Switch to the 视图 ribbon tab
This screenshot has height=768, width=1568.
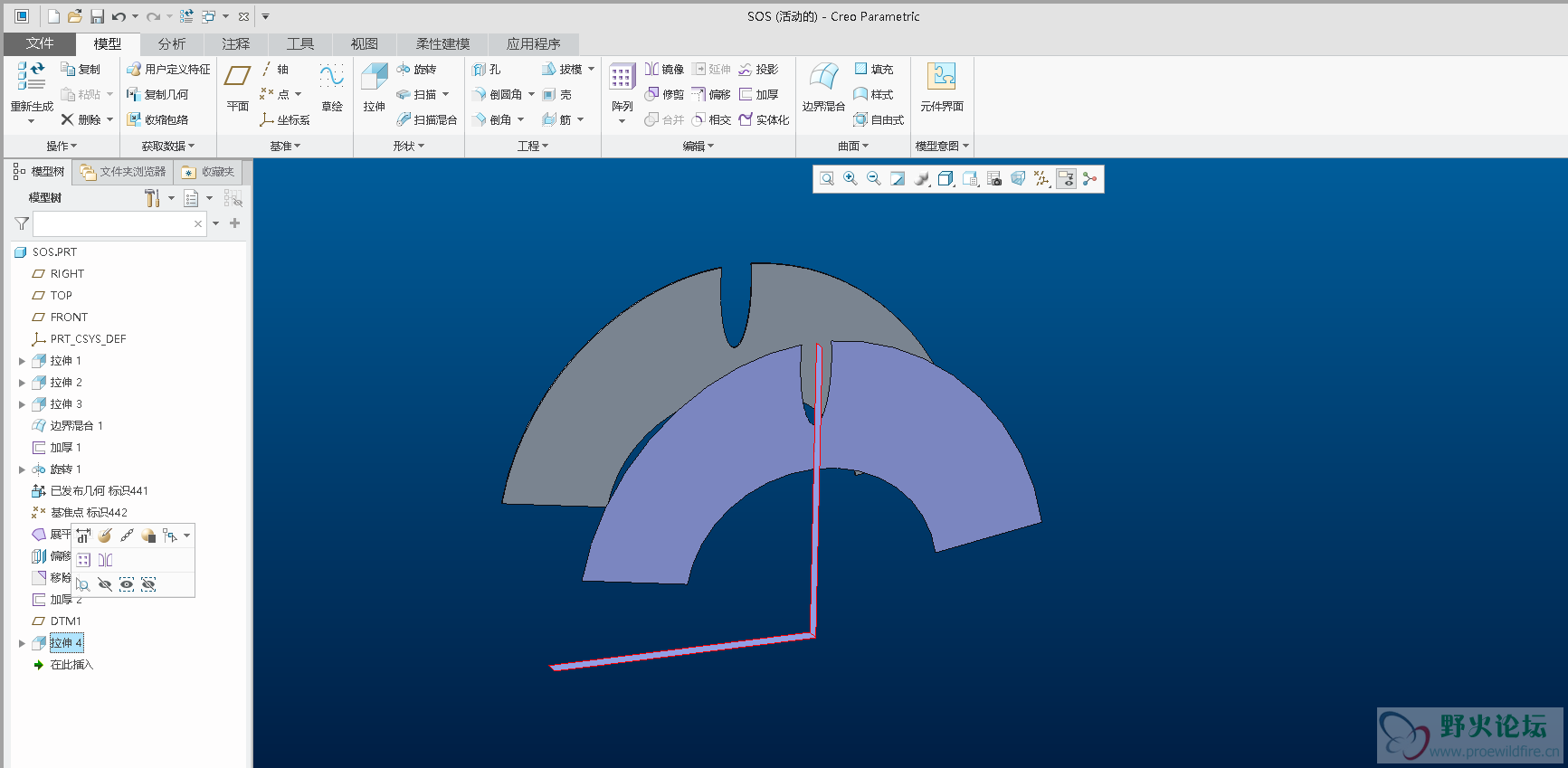tap(364, 43)
